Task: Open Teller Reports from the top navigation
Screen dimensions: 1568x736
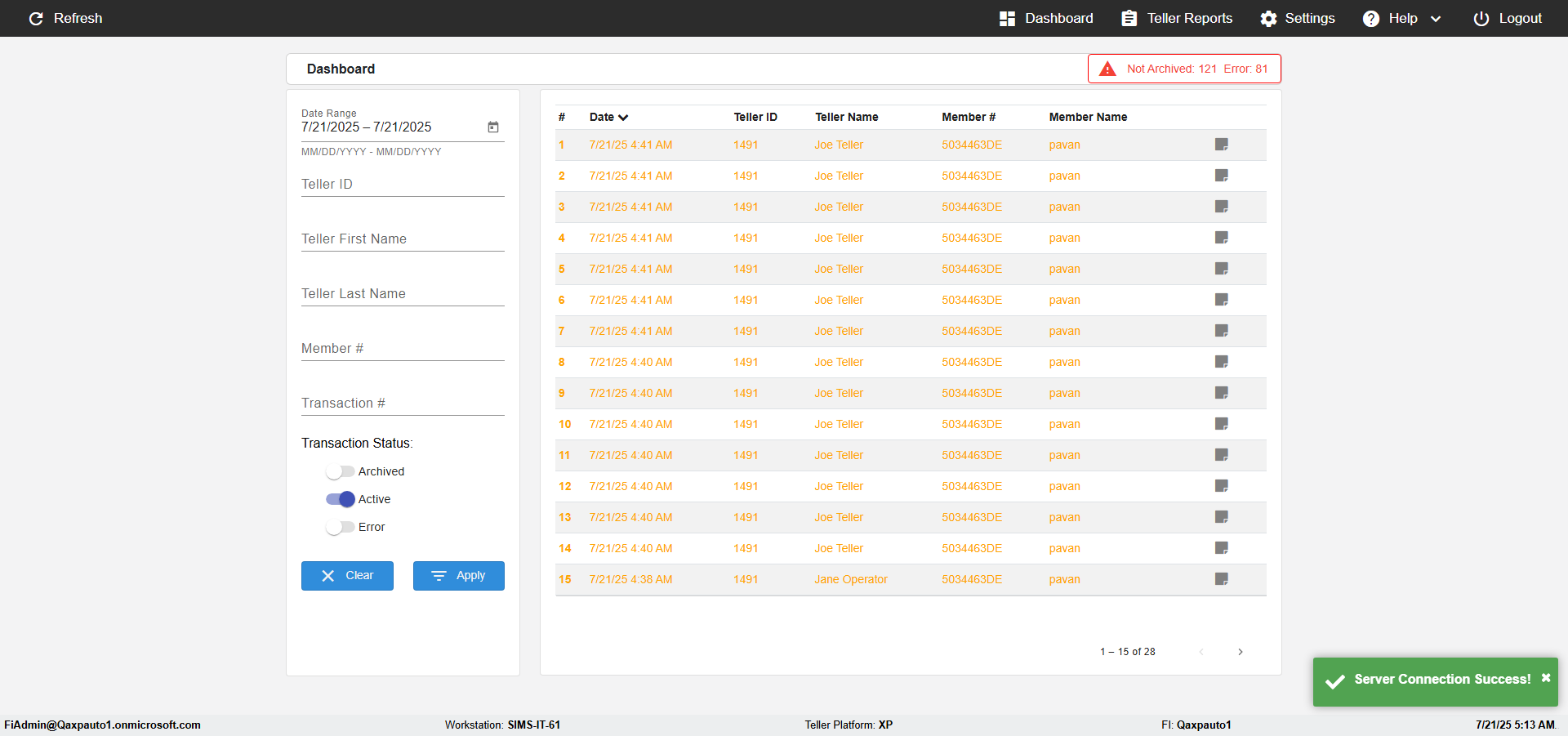Action: coord(1177,18)
